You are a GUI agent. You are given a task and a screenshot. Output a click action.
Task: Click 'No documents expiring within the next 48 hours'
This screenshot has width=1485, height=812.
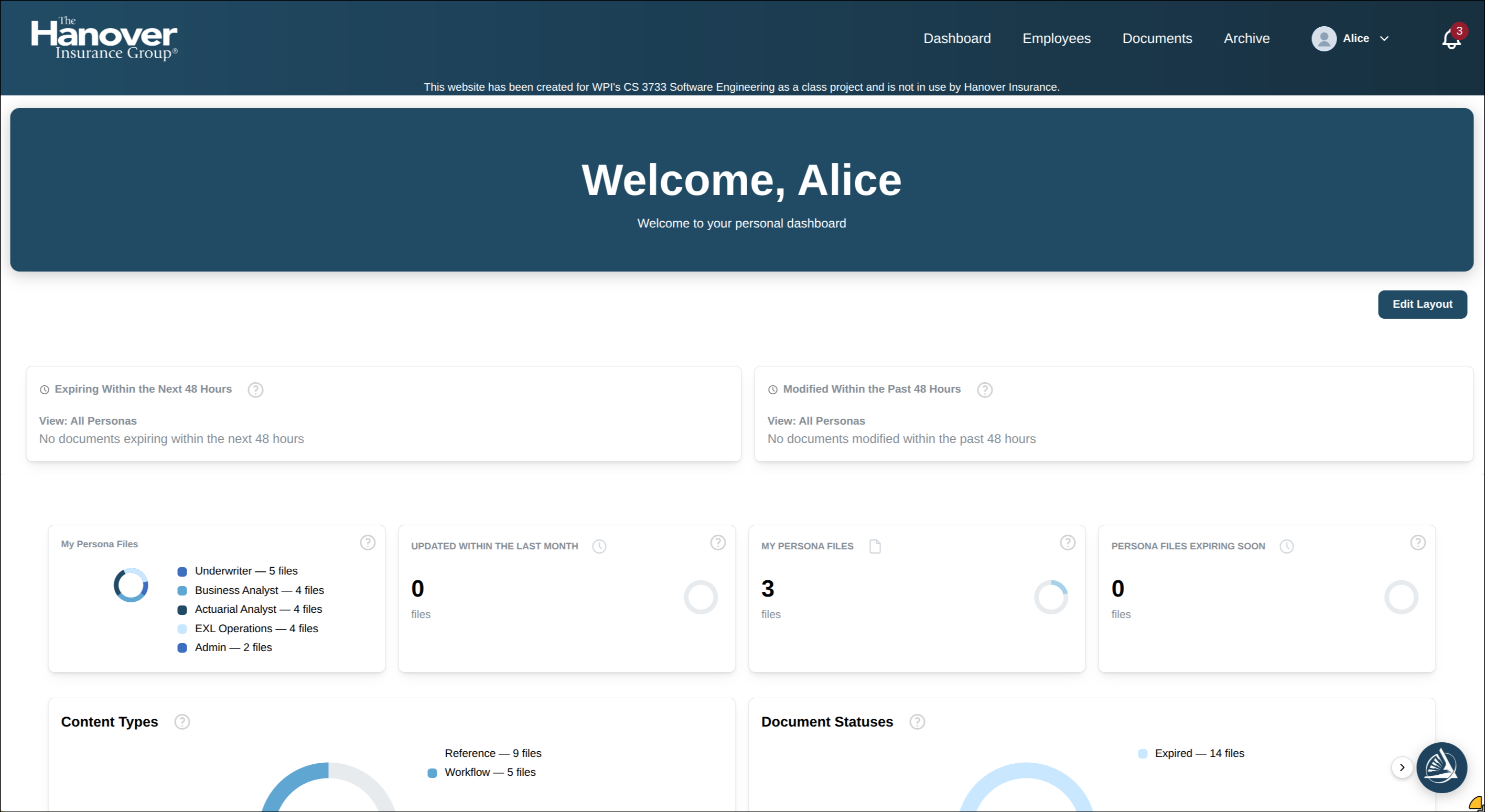click(x=171, y=439)
